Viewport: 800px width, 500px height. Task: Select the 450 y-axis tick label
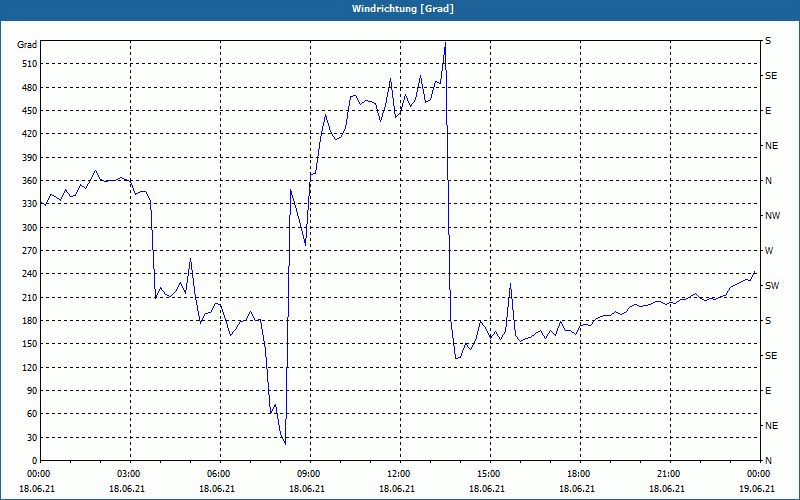(30, 111)
